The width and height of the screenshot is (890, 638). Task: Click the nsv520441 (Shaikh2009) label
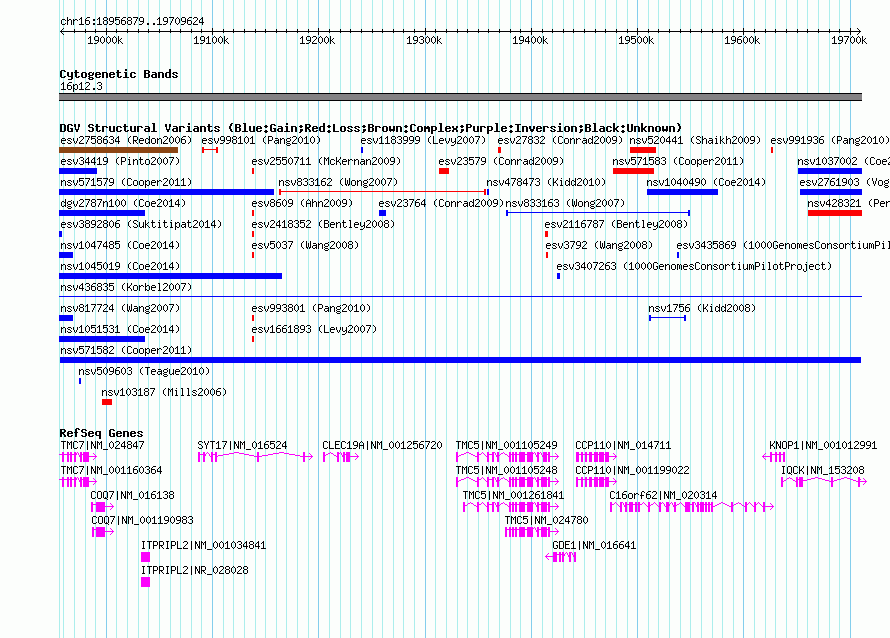pyautogui.click(x=695, y=140)
